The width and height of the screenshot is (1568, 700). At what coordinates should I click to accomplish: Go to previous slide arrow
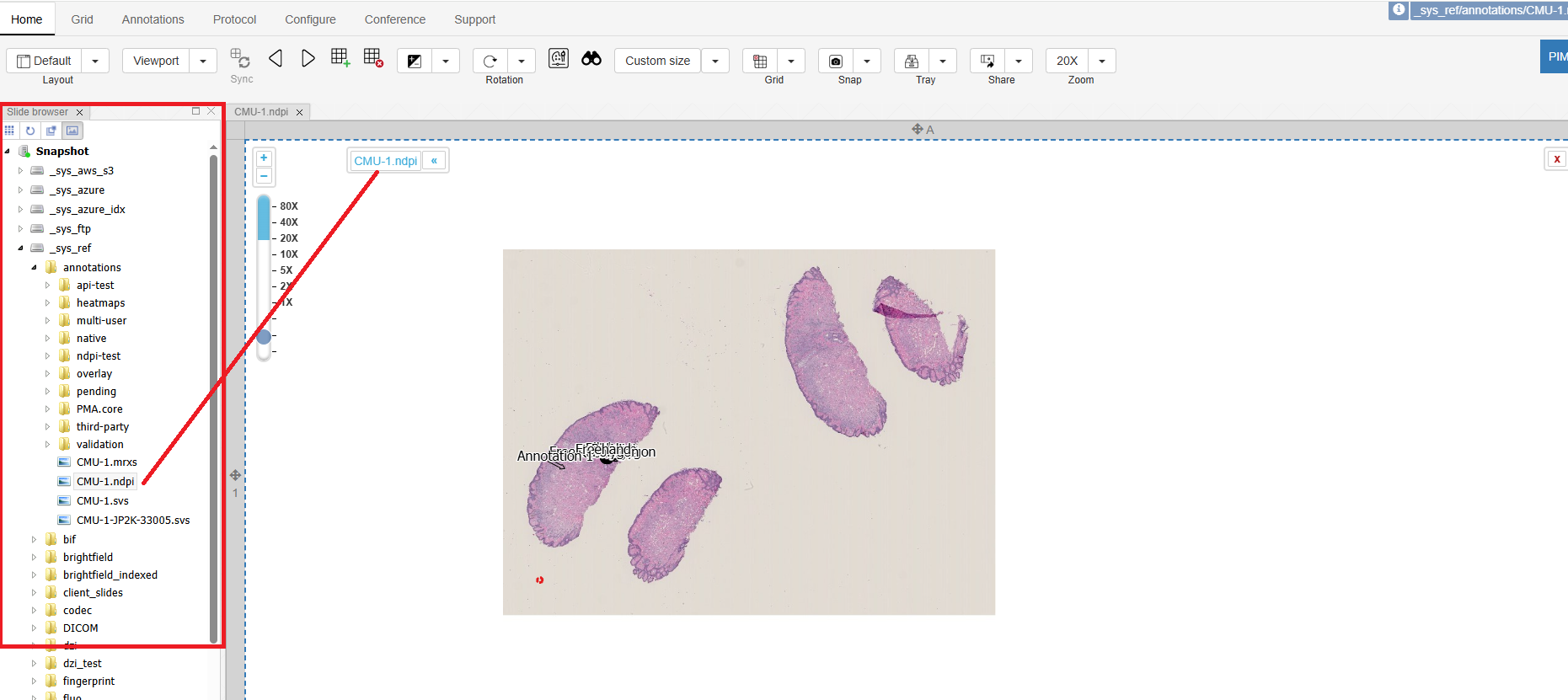click(276, 58)
